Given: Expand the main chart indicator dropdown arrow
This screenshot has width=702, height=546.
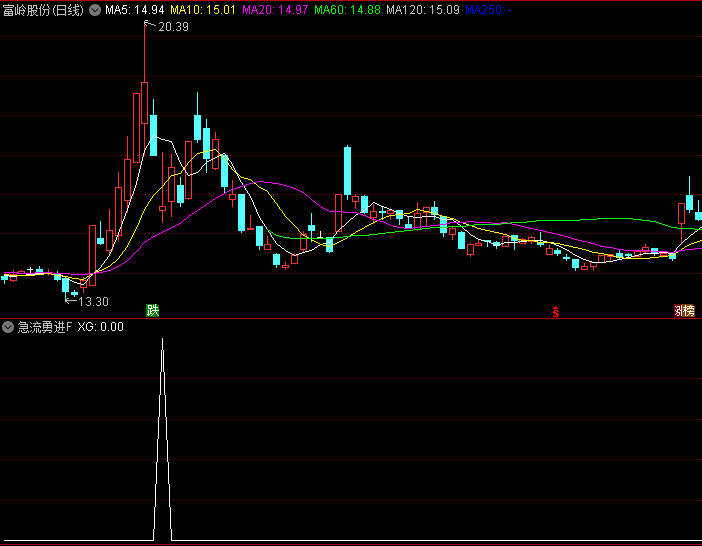Looking at the screenshot, I should coord(95,10).
